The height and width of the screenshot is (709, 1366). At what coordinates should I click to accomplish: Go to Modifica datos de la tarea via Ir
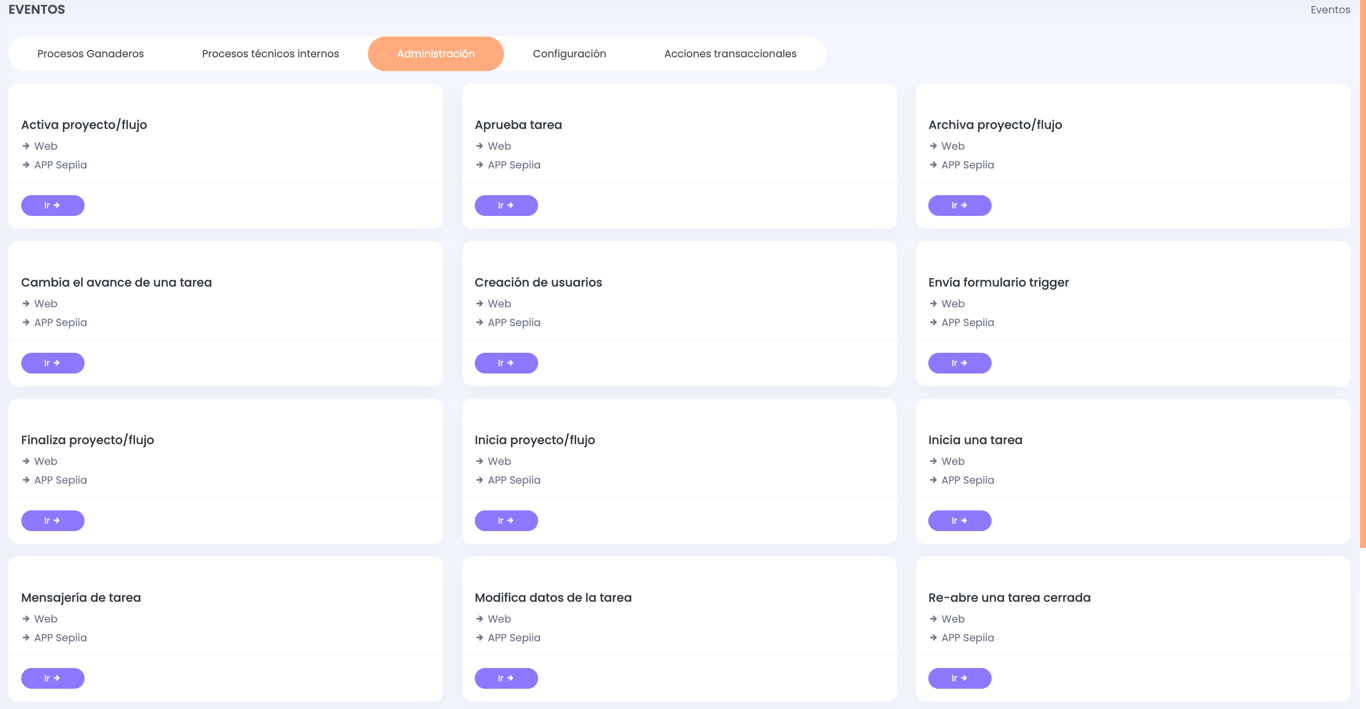coord(506,678)
